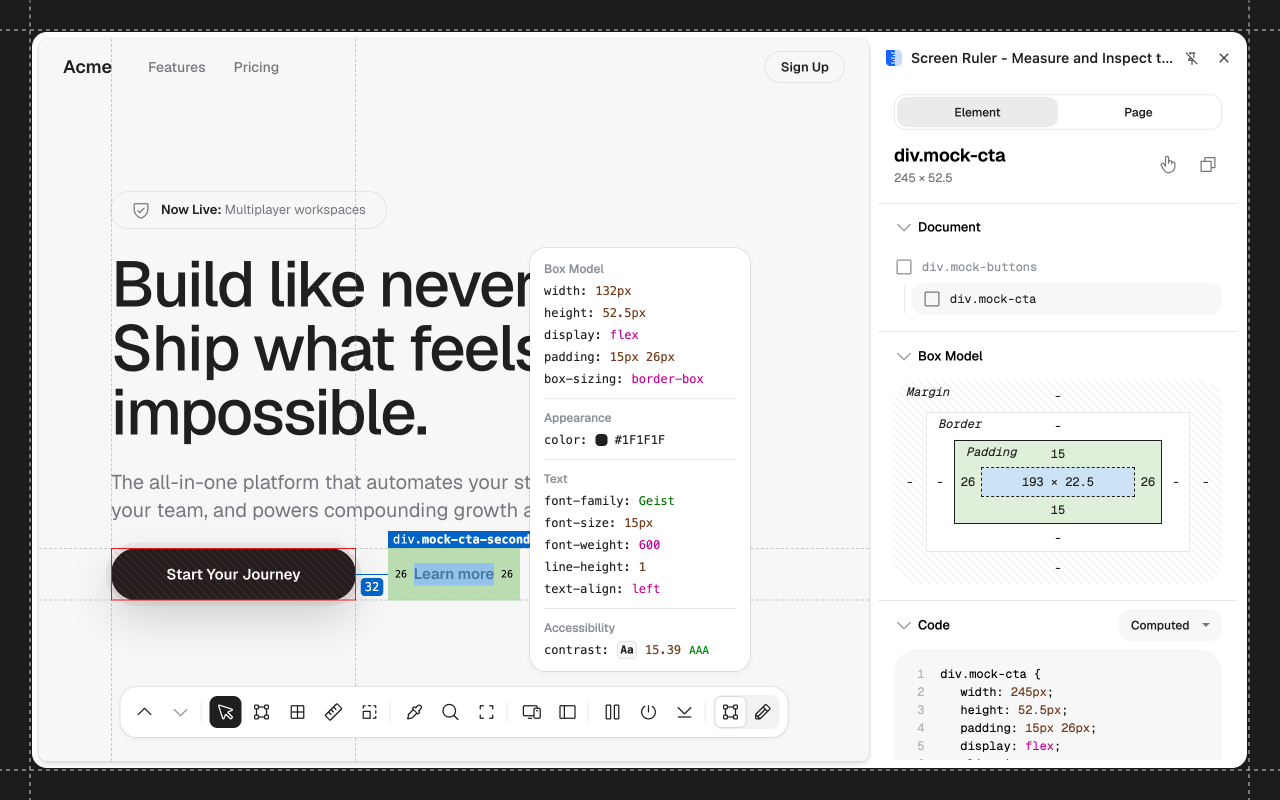Image resolution: width=1280 pixels, height=800 pixels.
Task: Close the Screen Ruler side panel
Action: (x=1224, y=58)
